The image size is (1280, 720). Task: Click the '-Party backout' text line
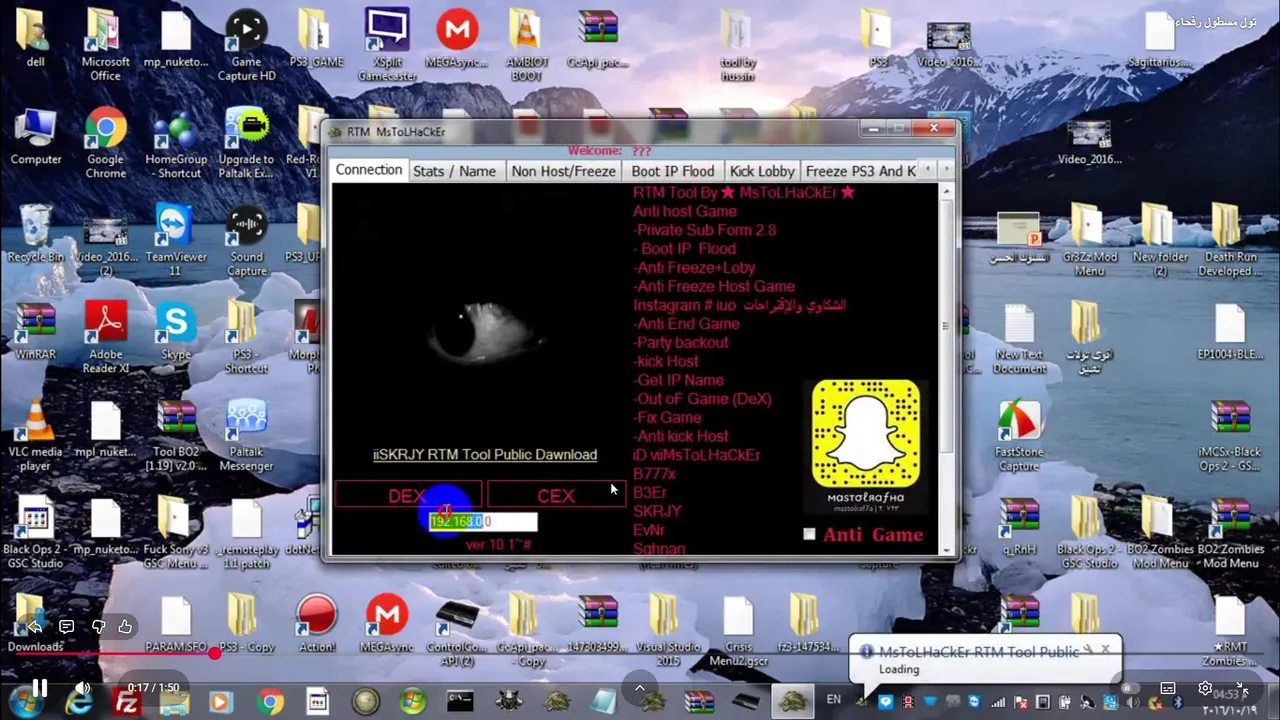click(681, 342)
